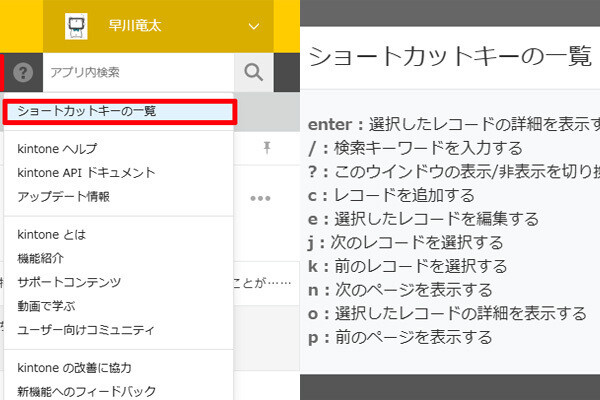Click the 'e : 選択したレコードを編集する' line

click(423, 219)
